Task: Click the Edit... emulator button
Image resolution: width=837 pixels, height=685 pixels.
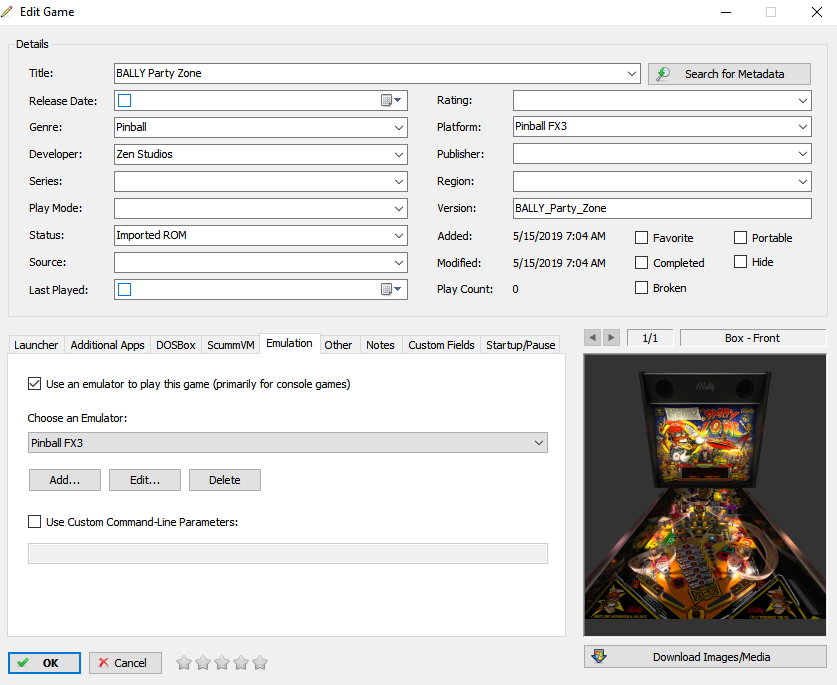Action: 145,480
